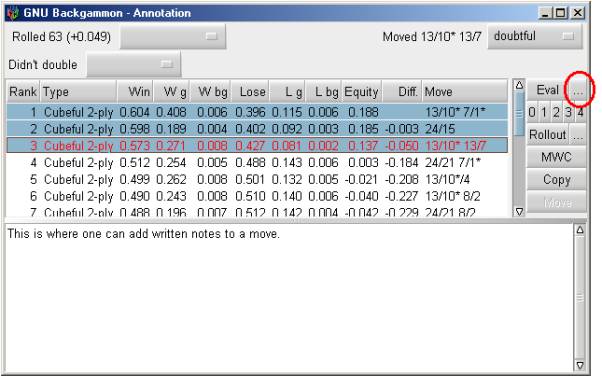Click the Copy button

click(556, 179)
